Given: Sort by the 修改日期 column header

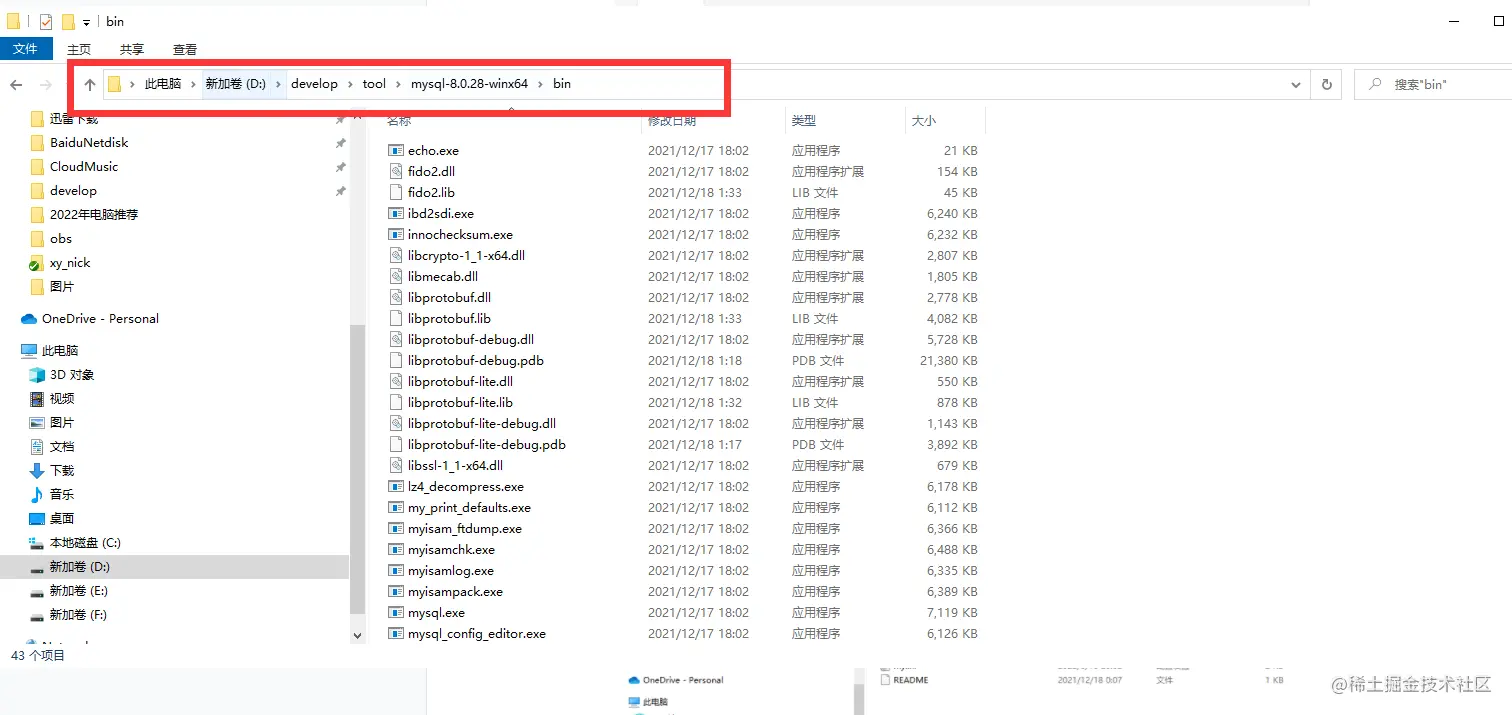Looking at the screenshot, I should pyautogui.click(x=672, y=120).
